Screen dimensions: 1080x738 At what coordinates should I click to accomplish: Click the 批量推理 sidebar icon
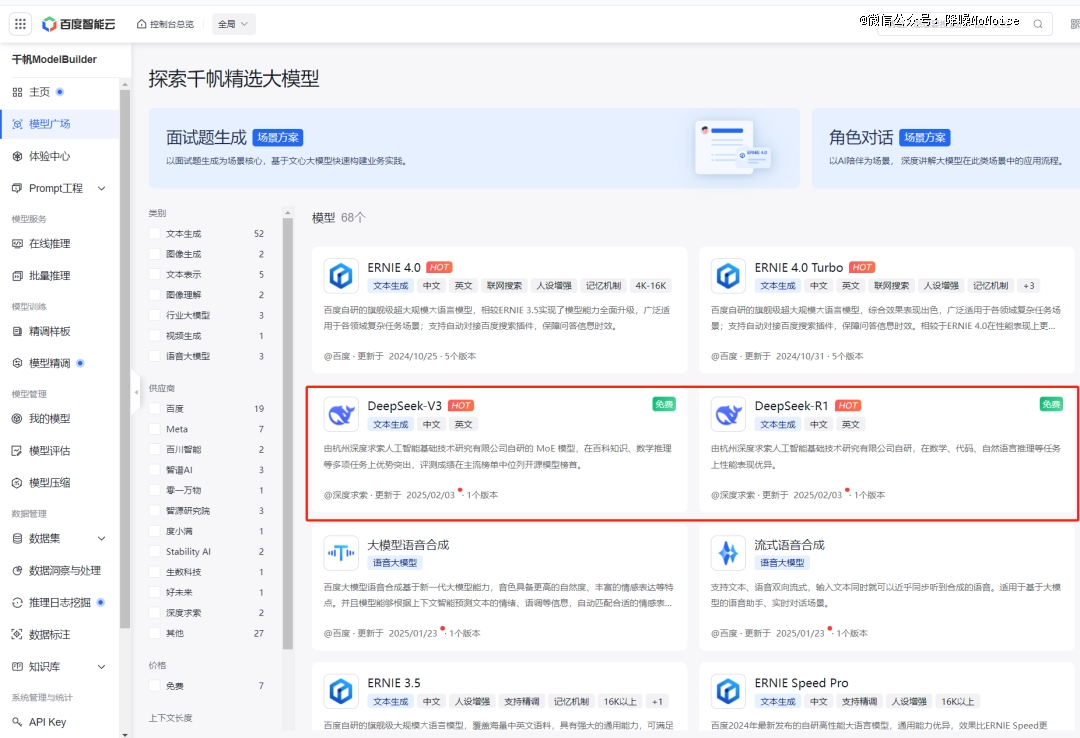tap(17, 276)
